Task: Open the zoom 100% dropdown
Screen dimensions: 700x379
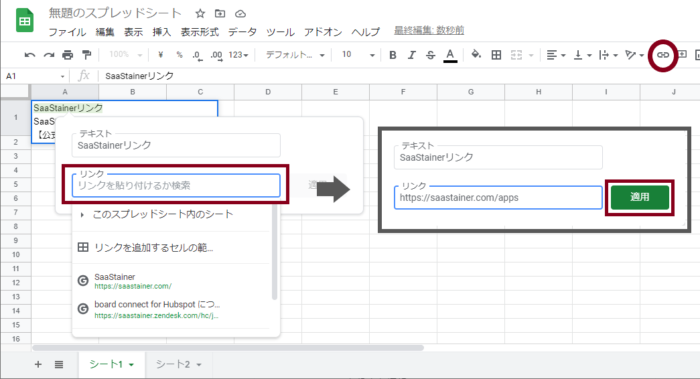Action: coord(126,54)
